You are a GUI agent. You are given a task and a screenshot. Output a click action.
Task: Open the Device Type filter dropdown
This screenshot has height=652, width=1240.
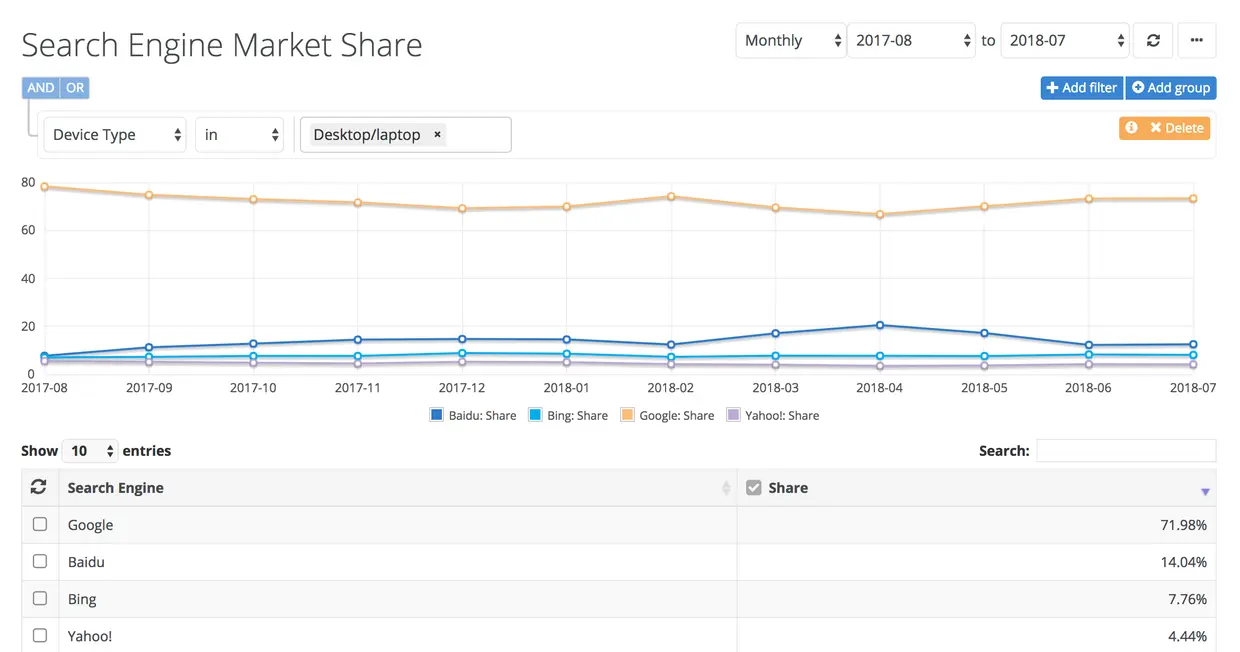[115, 135]
